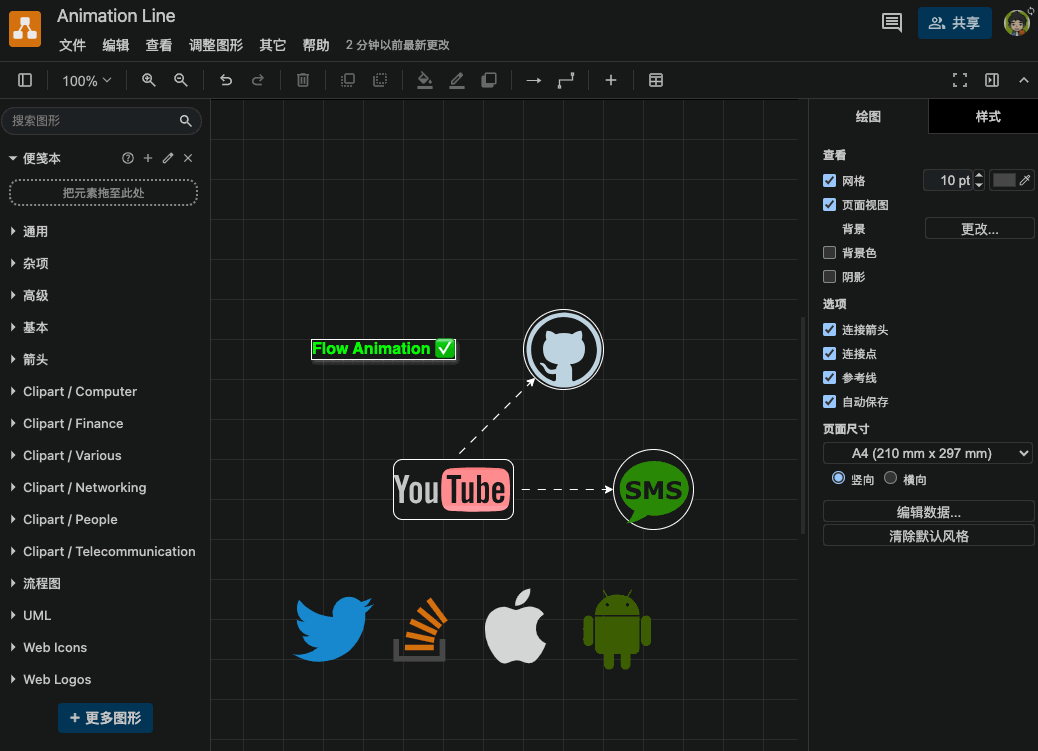Toggle the 参考线 checkbox
The height and width of the screenshot is (751, 1038).
[829, 377]
